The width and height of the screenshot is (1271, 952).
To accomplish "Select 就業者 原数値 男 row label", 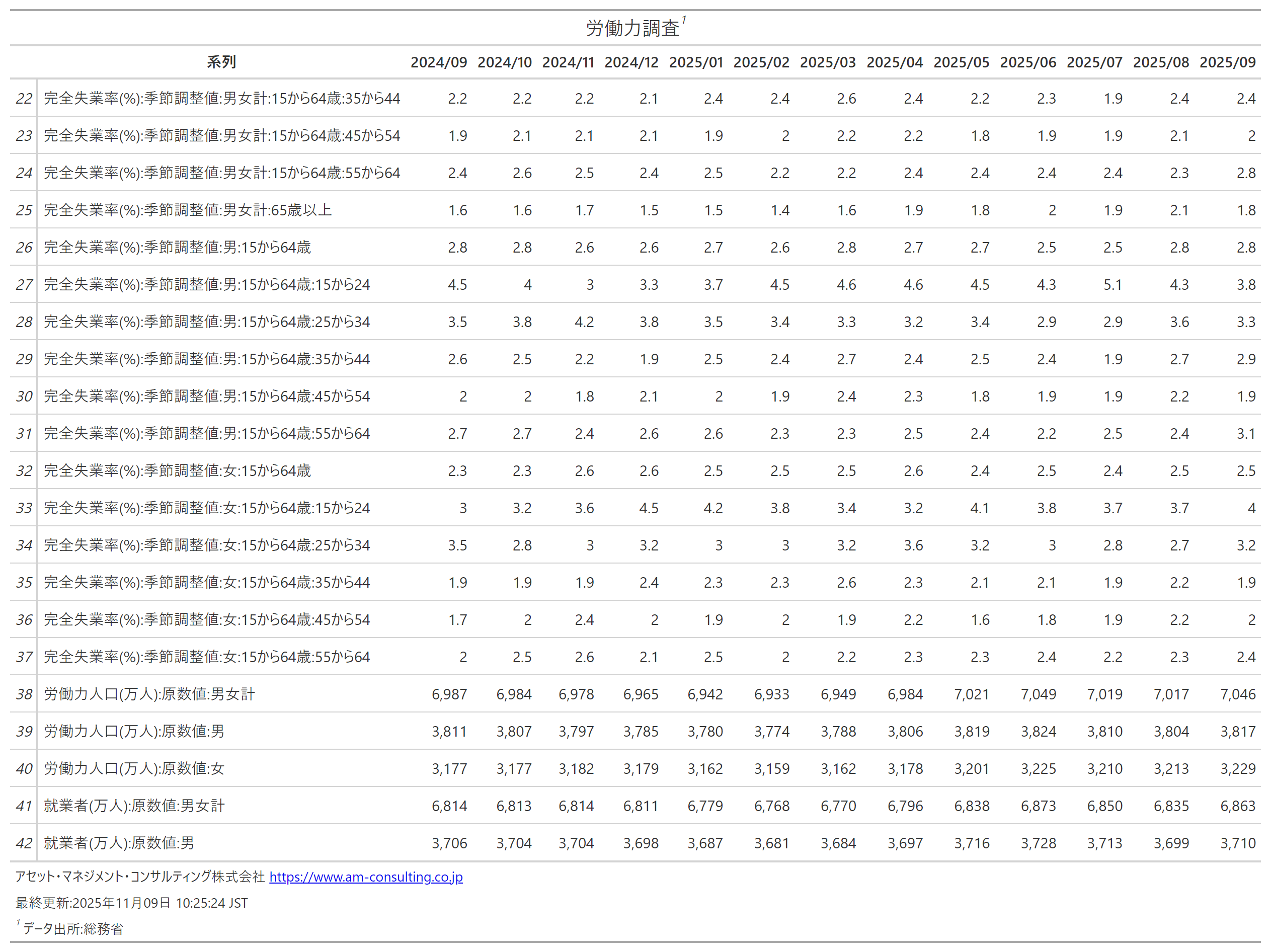I will 119,843.
